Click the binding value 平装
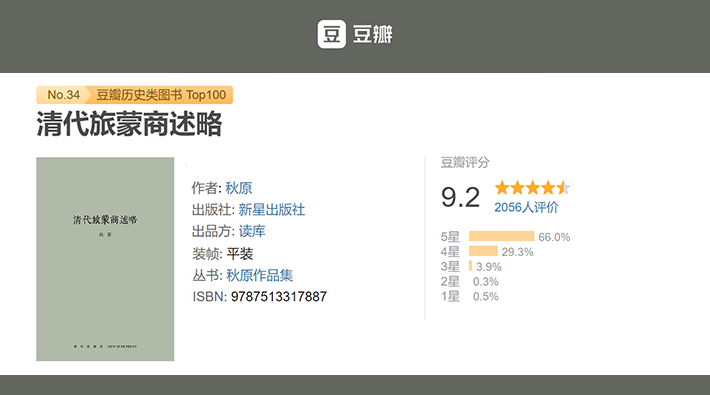This screenshot has width=710, height=395. (240, 254)
